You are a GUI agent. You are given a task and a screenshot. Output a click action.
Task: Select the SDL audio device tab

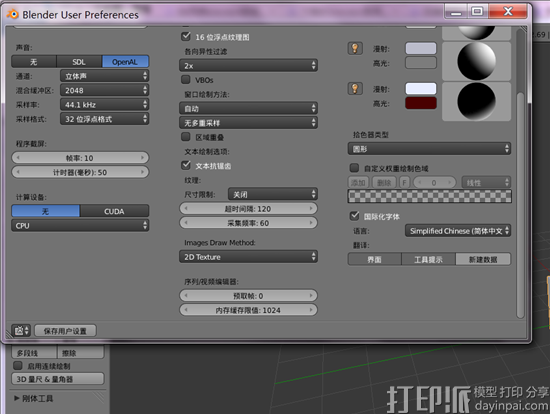pyautogui.click(x=79, y=62)
